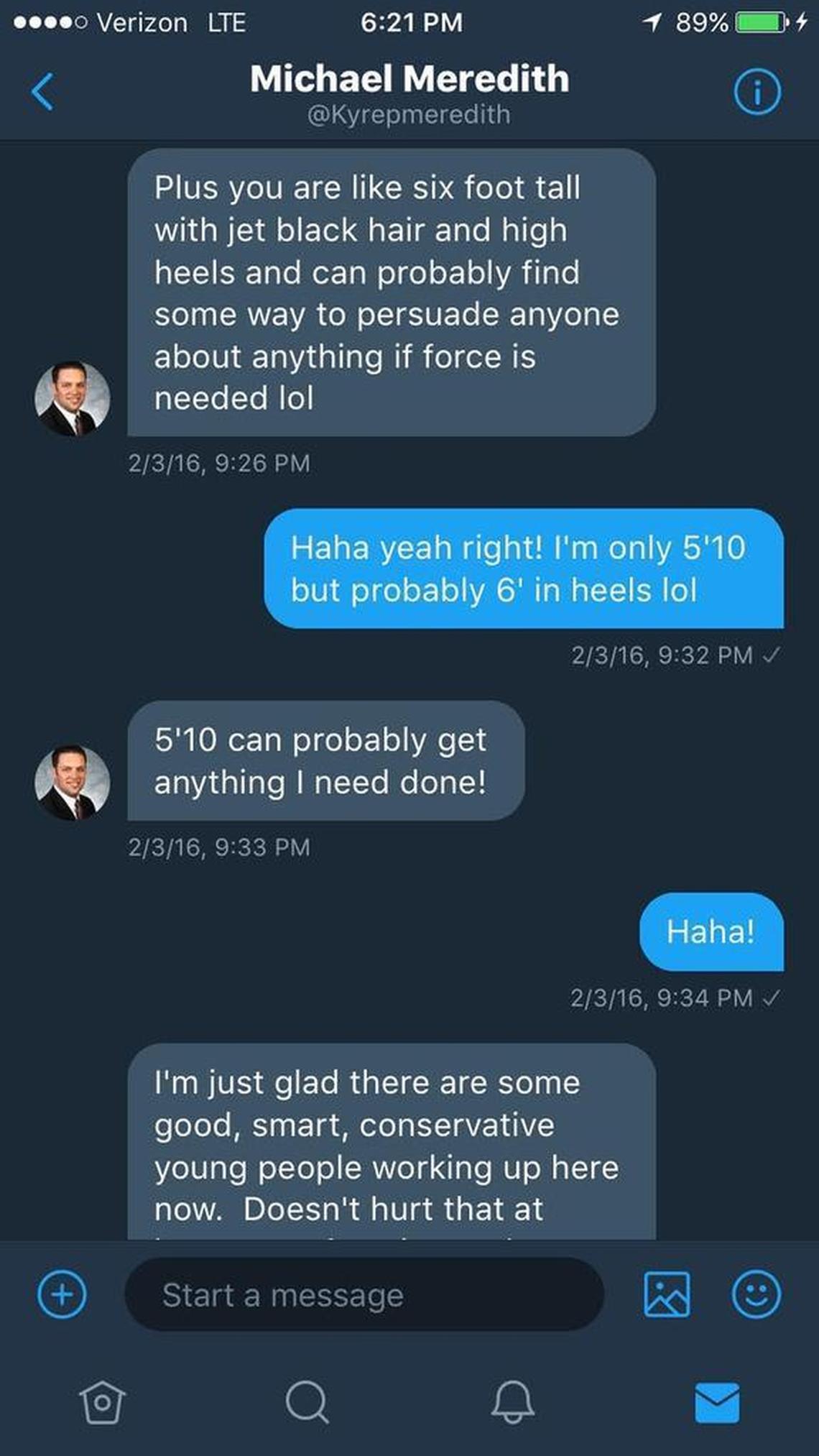
Task: Tap the Start a message field
Action: 364,1294
